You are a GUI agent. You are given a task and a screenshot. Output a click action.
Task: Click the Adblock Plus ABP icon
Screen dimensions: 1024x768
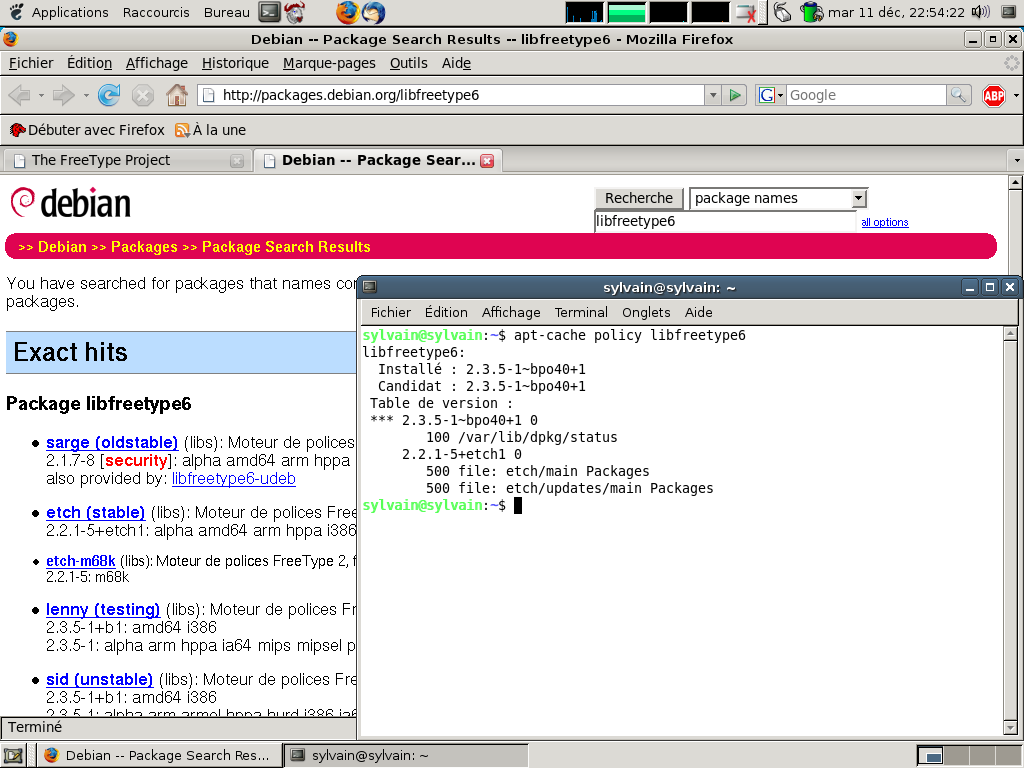coord(993,95)
